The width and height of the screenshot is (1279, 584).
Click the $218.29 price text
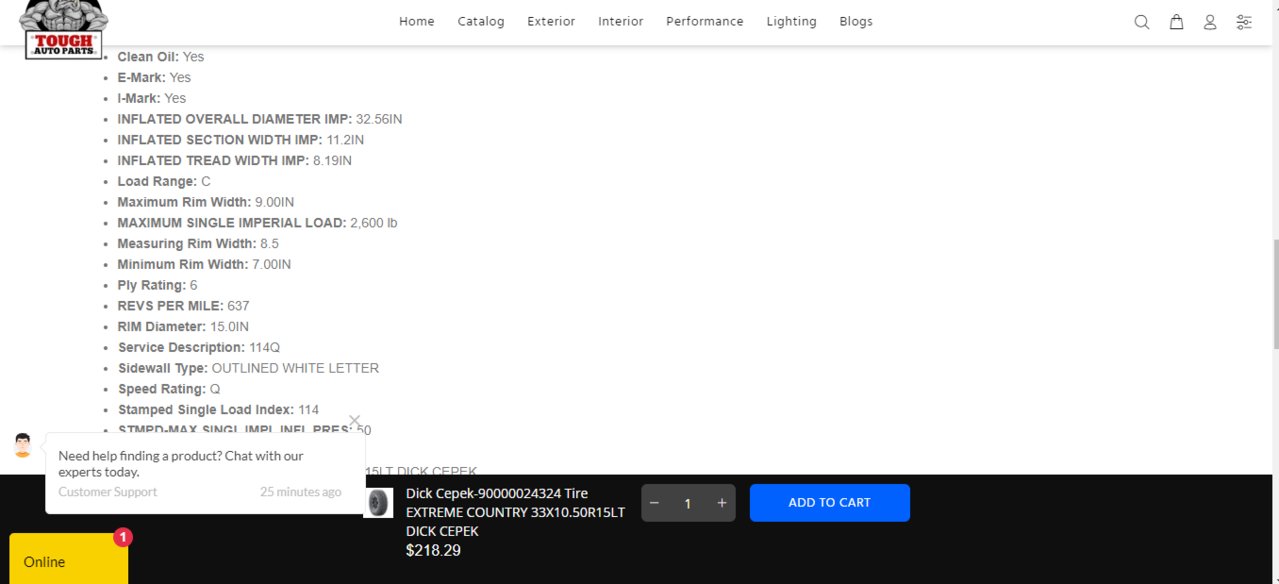433,550
